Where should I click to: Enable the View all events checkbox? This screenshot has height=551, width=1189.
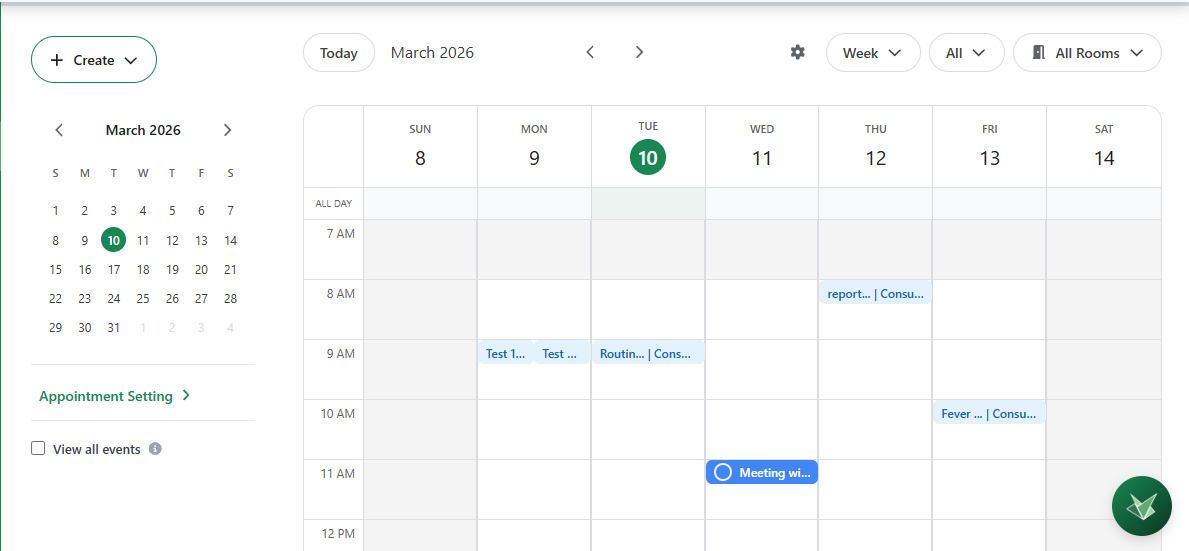(x=38, y=449)
